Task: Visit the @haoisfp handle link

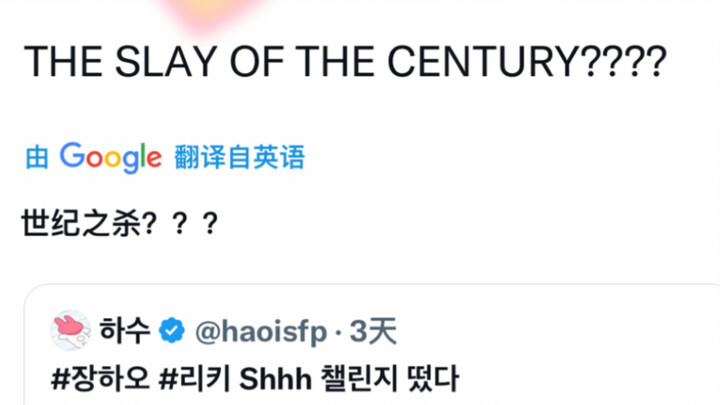Action: [260, 330]
